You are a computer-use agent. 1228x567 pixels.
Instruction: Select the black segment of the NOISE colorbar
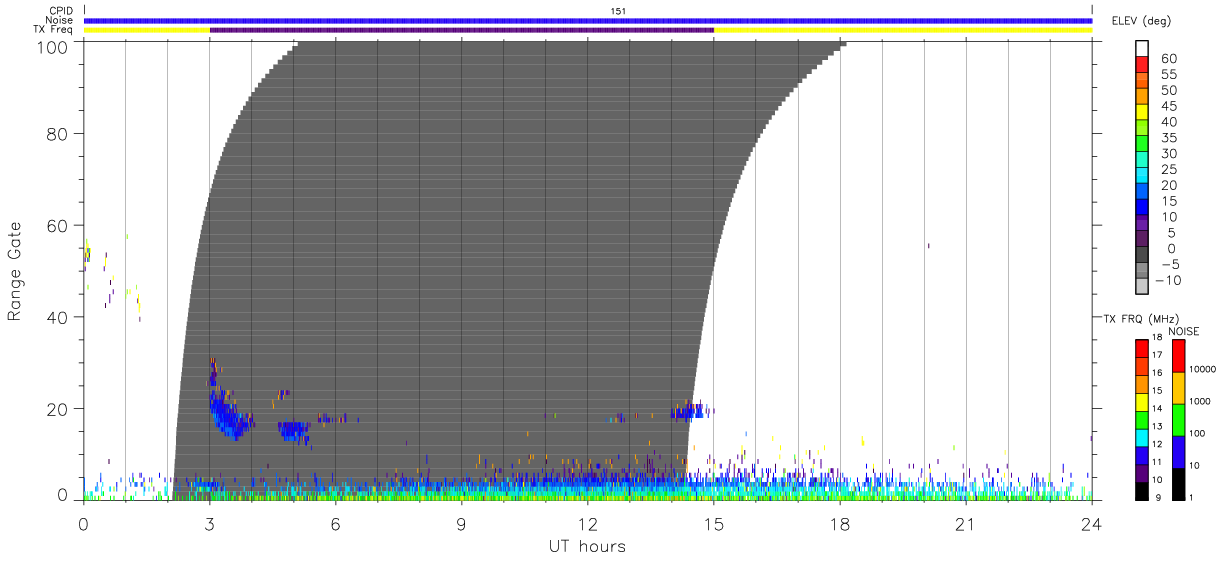(1179, 483)
